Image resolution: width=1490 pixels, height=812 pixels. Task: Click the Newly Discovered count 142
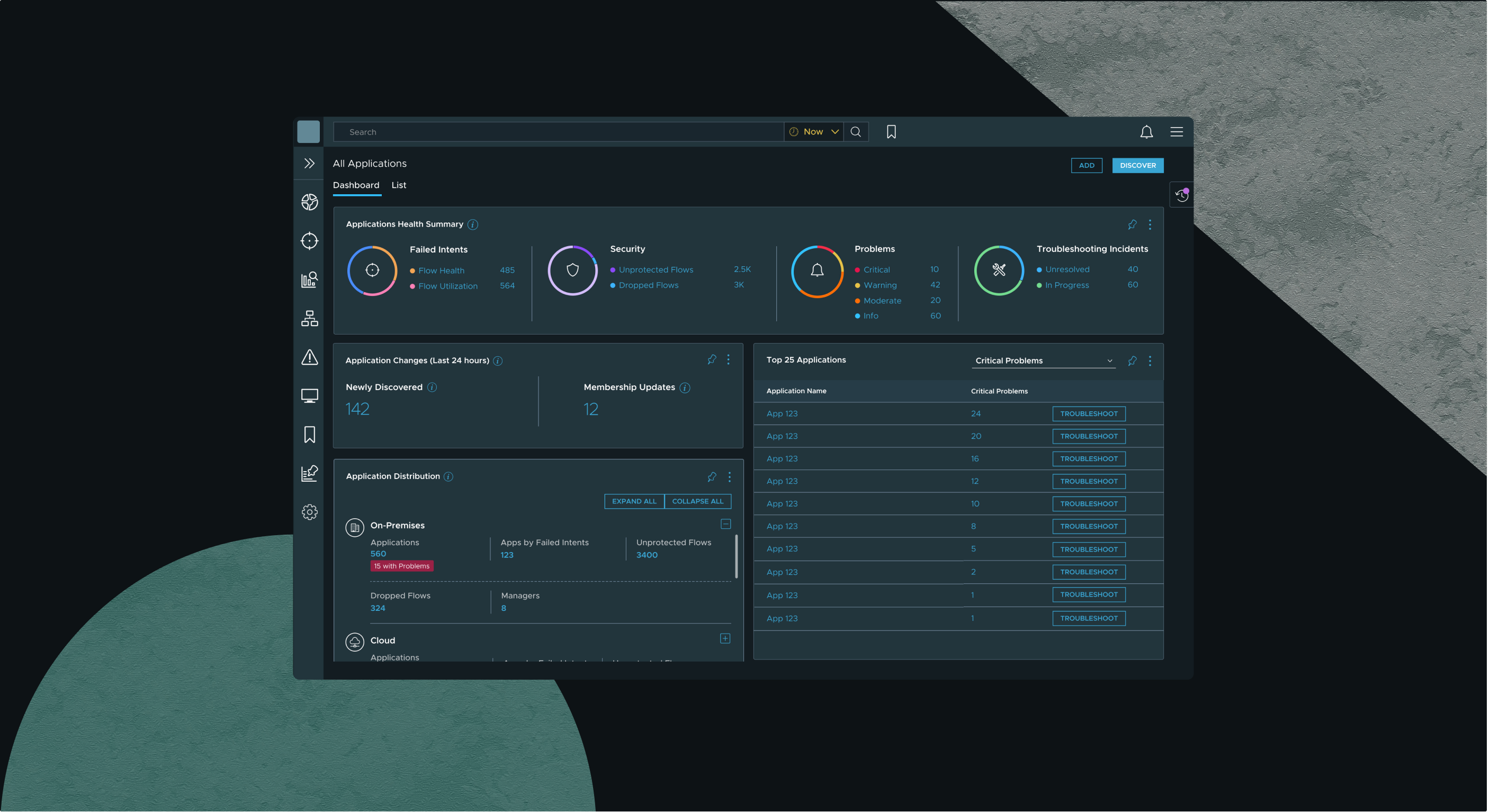click(x=357, y=410)
